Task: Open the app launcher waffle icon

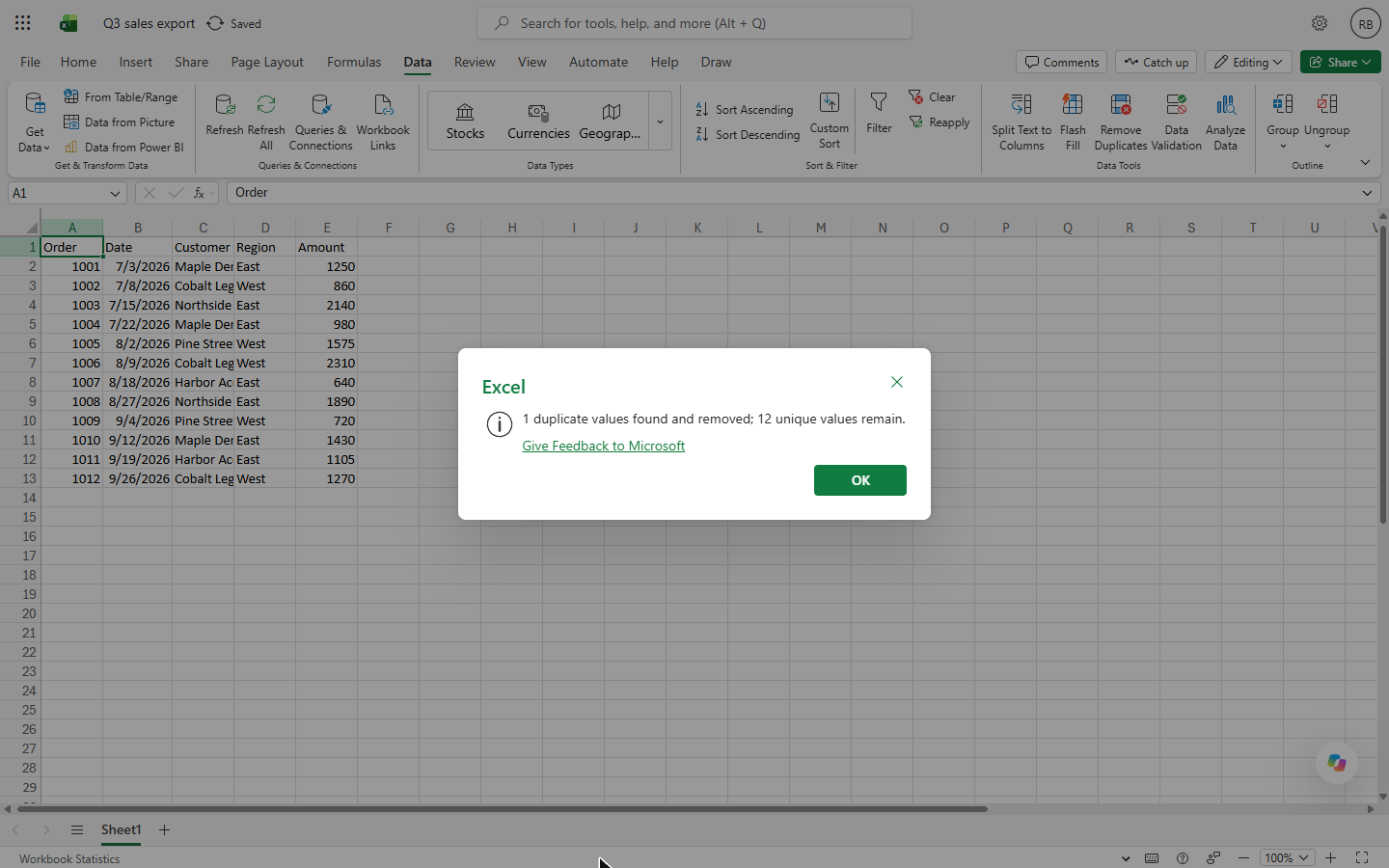Action: (x=23, y=23)
